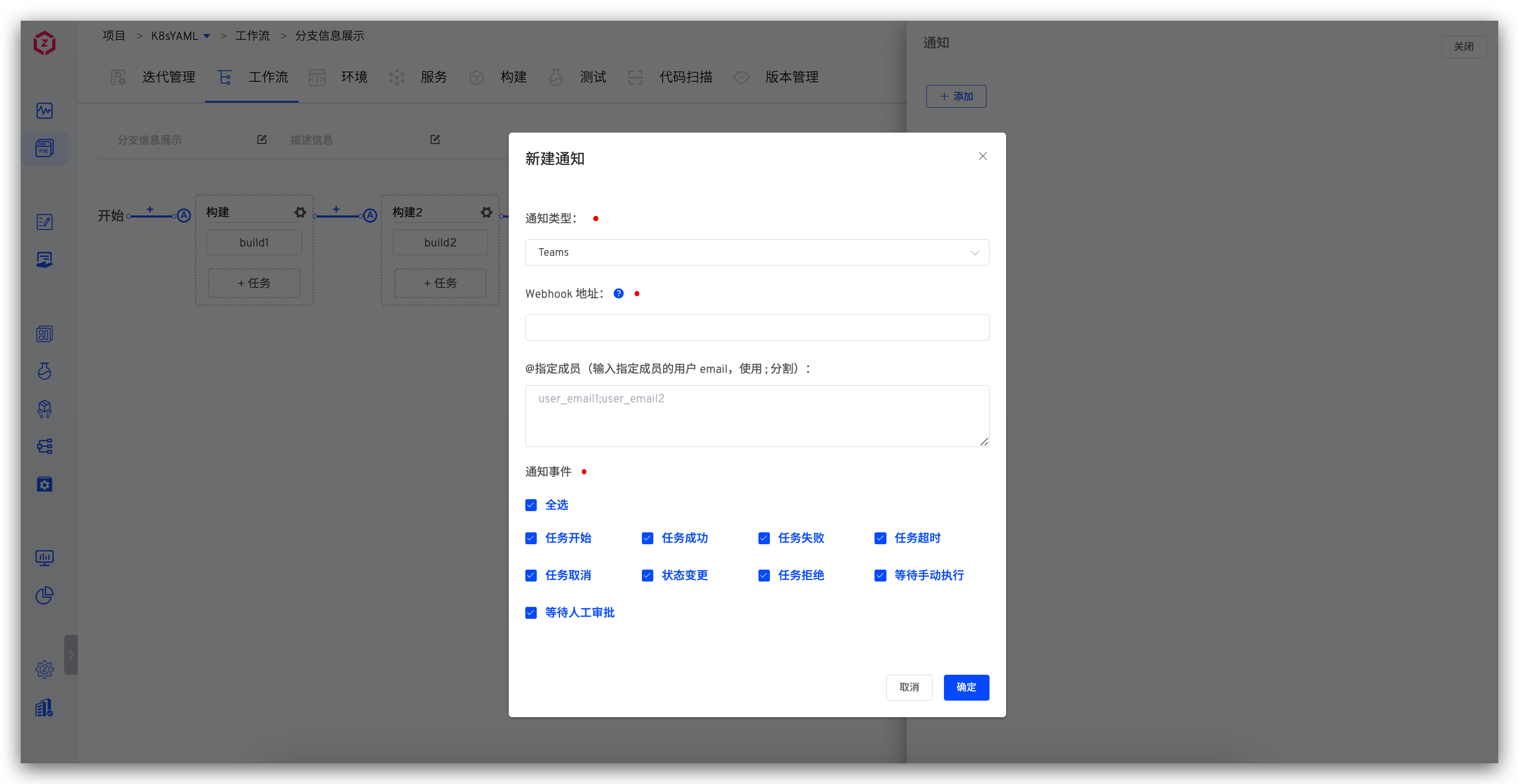Select the 环境 code icon in the tab bar

point(317,77)
